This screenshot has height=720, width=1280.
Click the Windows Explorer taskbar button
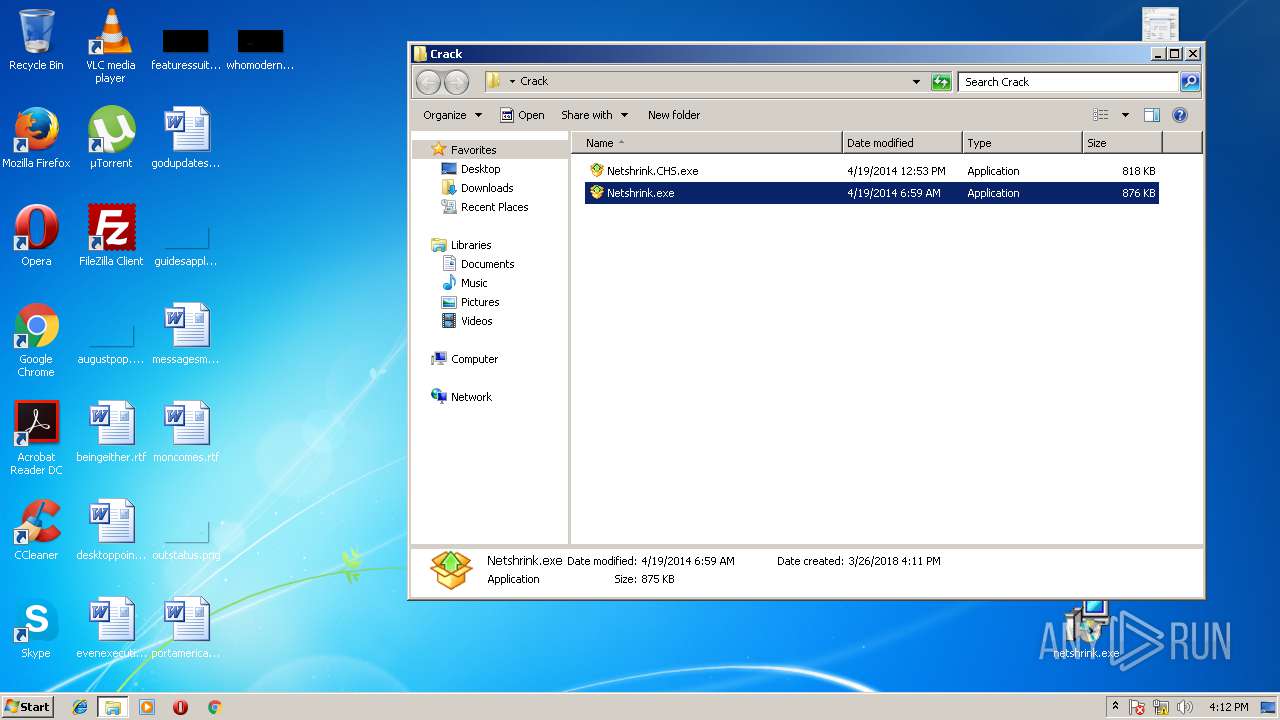tap(112, 707)
